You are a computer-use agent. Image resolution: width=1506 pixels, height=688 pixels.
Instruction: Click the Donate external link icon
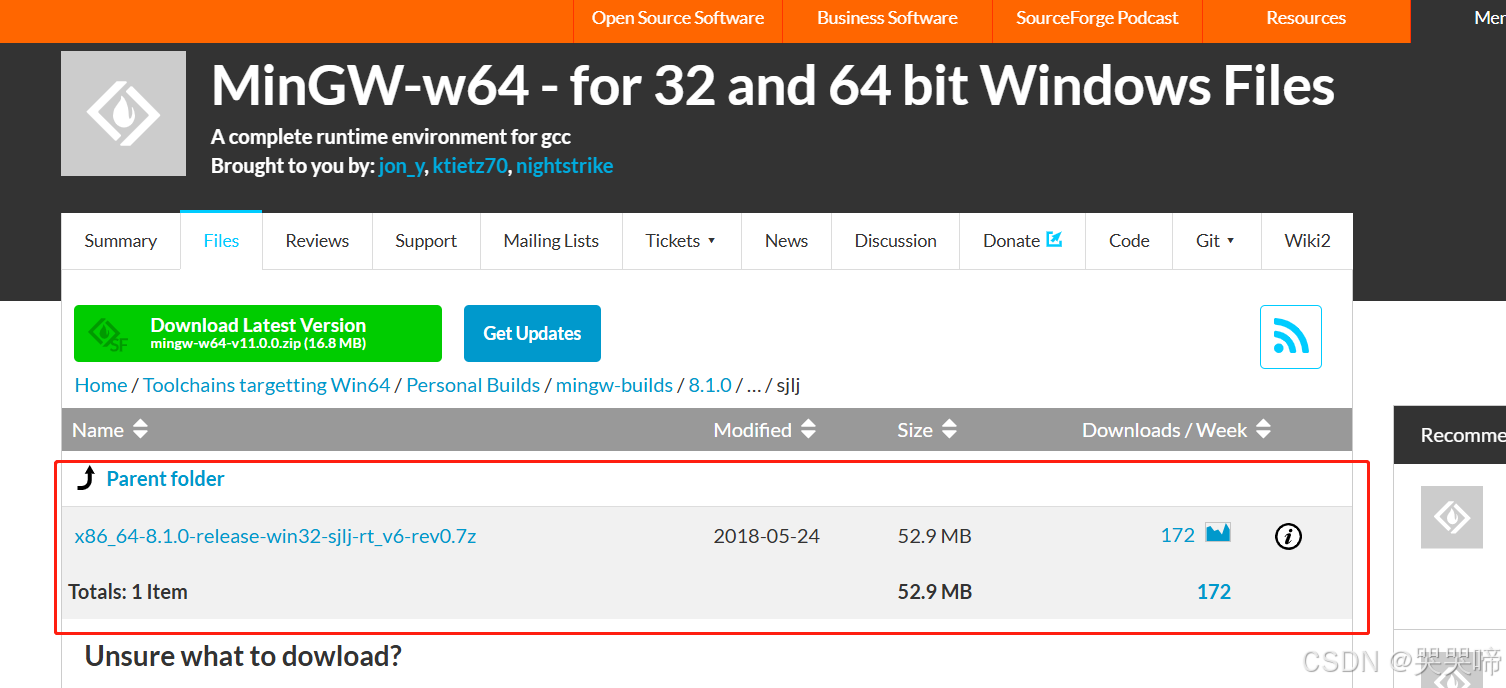1053,239
